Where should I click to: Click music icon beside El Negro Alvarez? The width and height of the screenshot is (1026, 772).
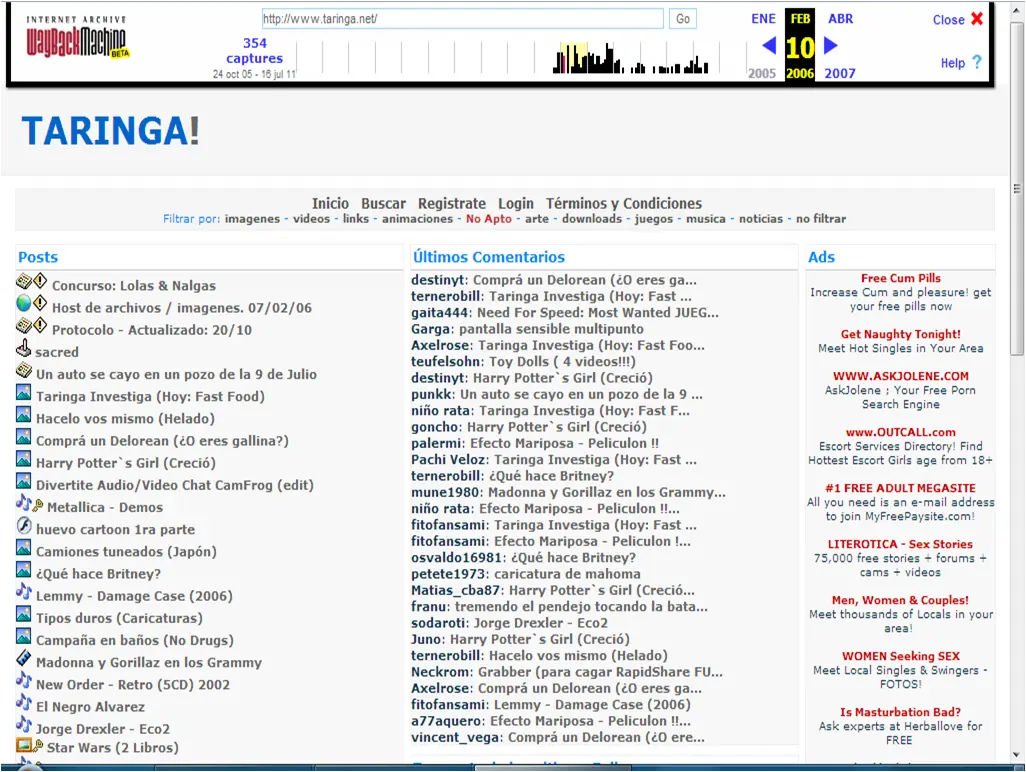coord(24,703)
